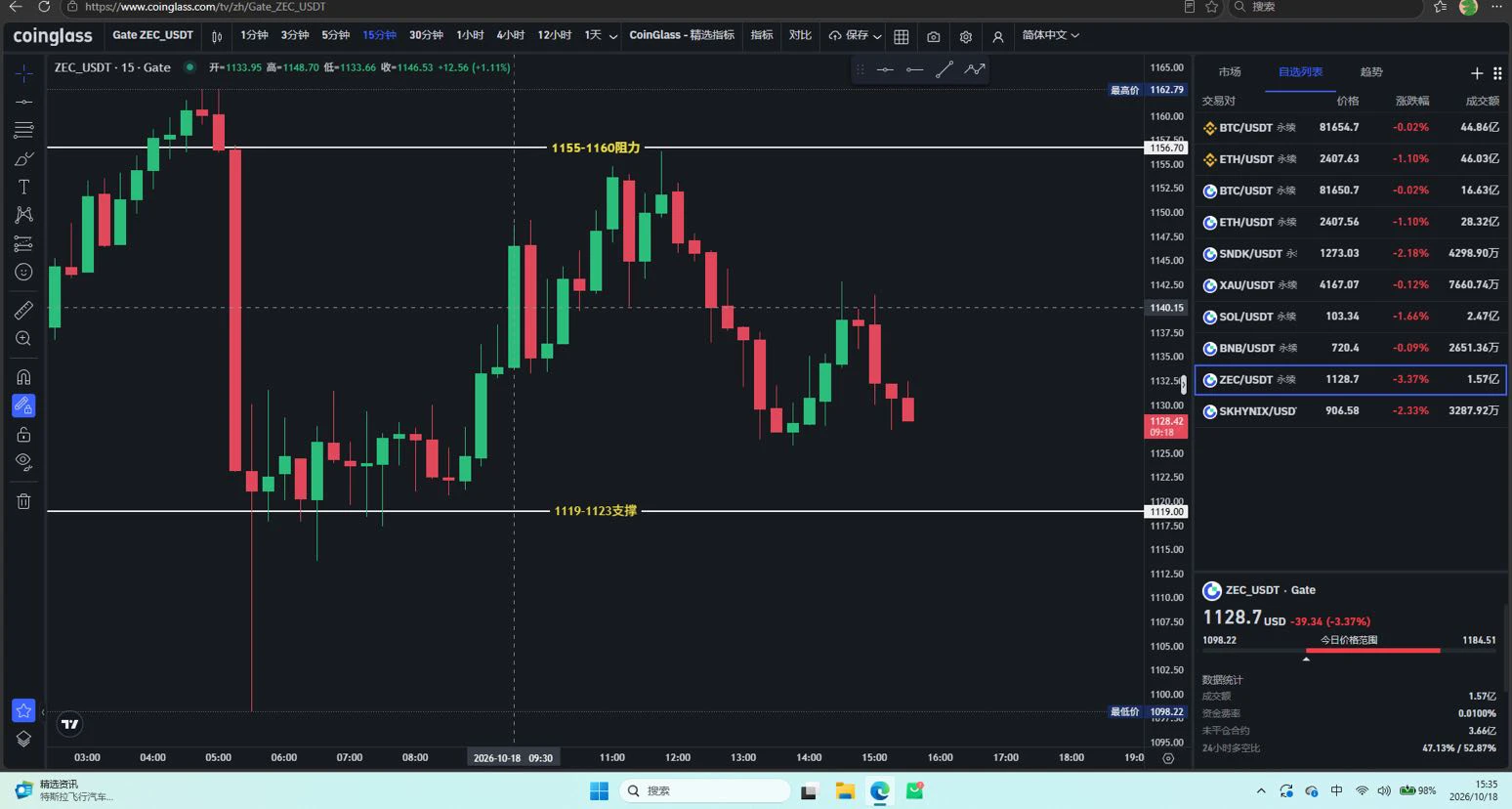The width and height of the screenshot is (1512, 809).
Task: Open time axis settings gear
Action: [1168, 758]
